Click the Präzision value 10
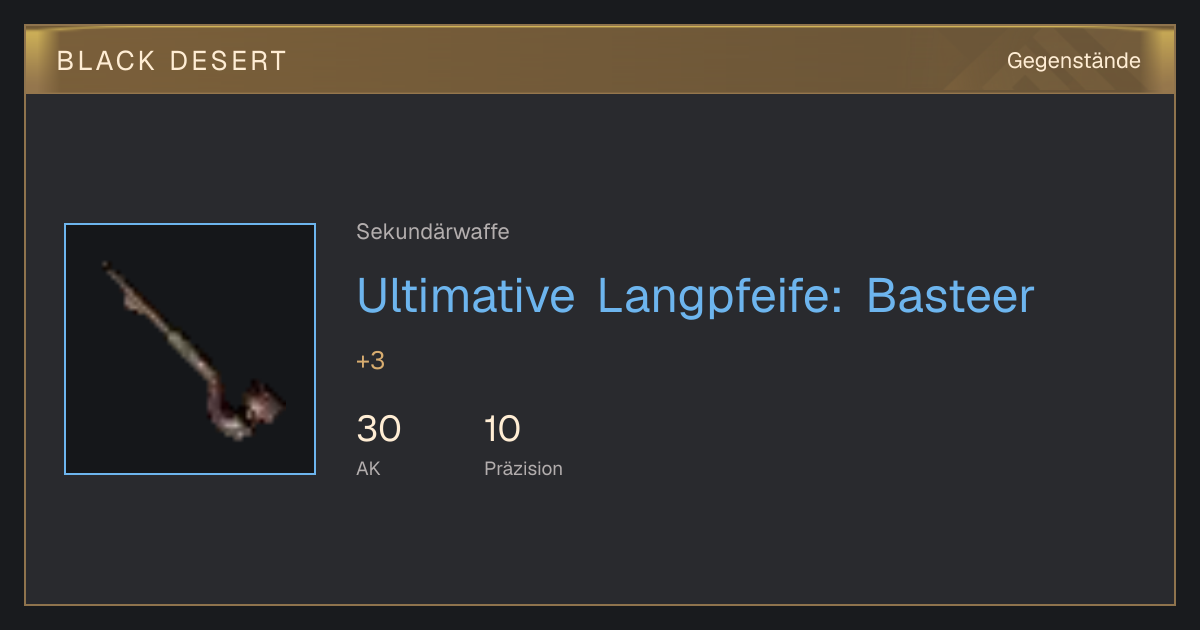 (502, 429)
